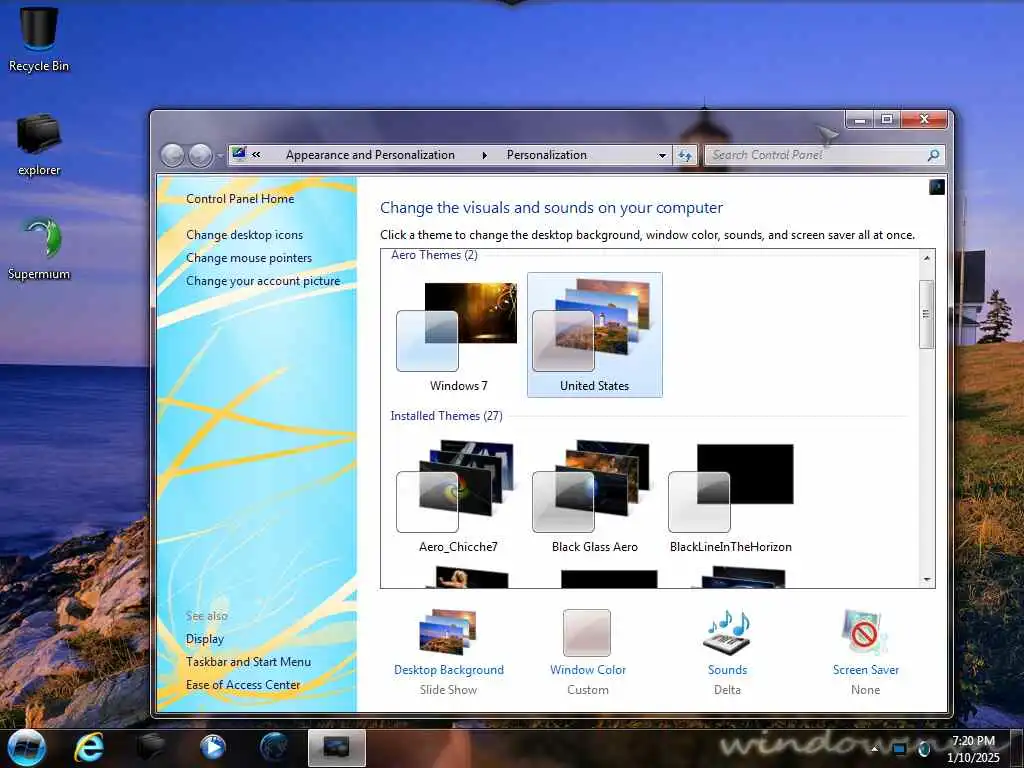Open Screen Saver settings
This screenshot has width=1024, height=768.
pos(865,651)
